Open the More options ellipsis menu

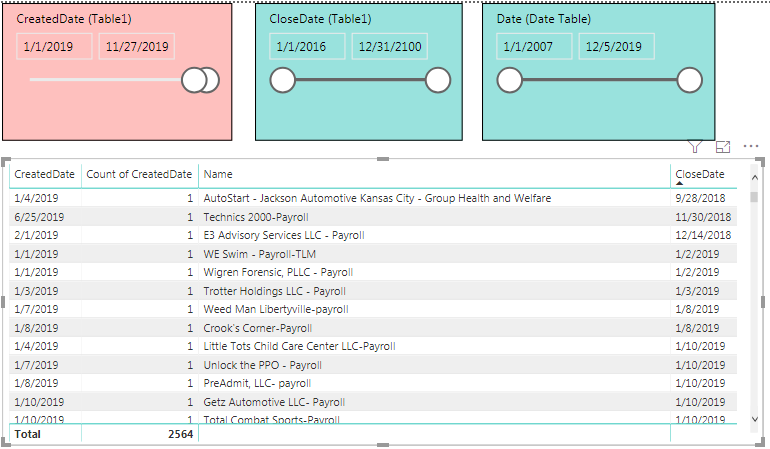(751, 146)
